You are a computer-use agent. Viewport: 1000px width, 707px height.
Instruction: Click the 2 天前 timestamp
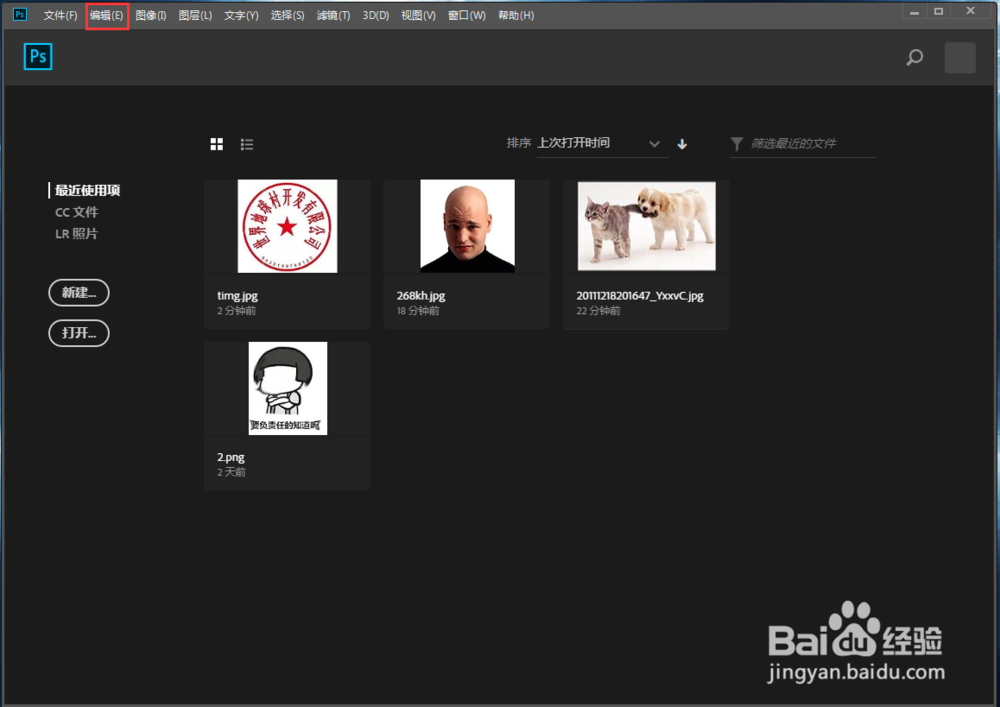pyautogui.click(x=232, y=472)
